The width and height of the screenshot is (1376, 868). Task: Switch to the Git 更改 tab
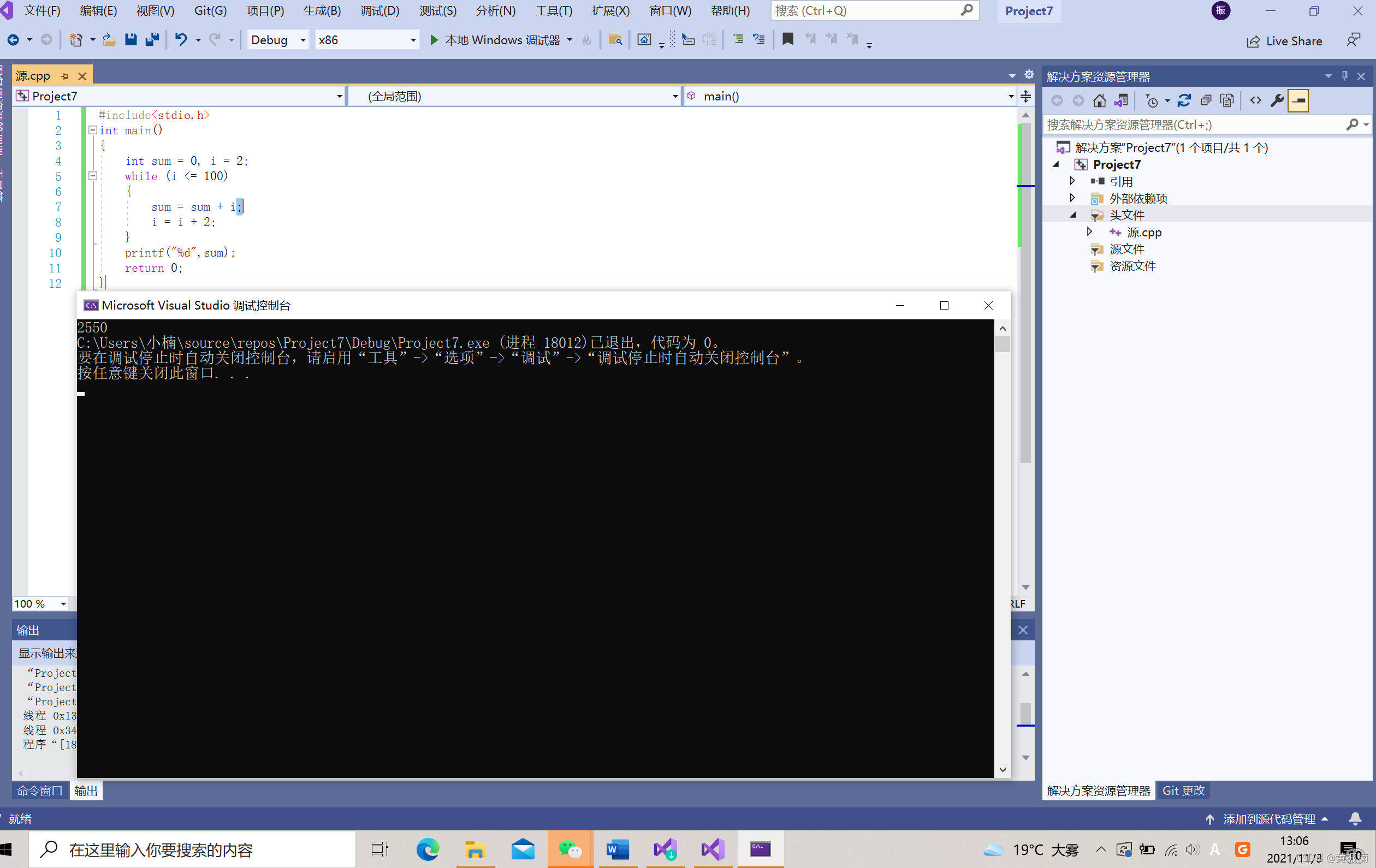point(1183,790)
